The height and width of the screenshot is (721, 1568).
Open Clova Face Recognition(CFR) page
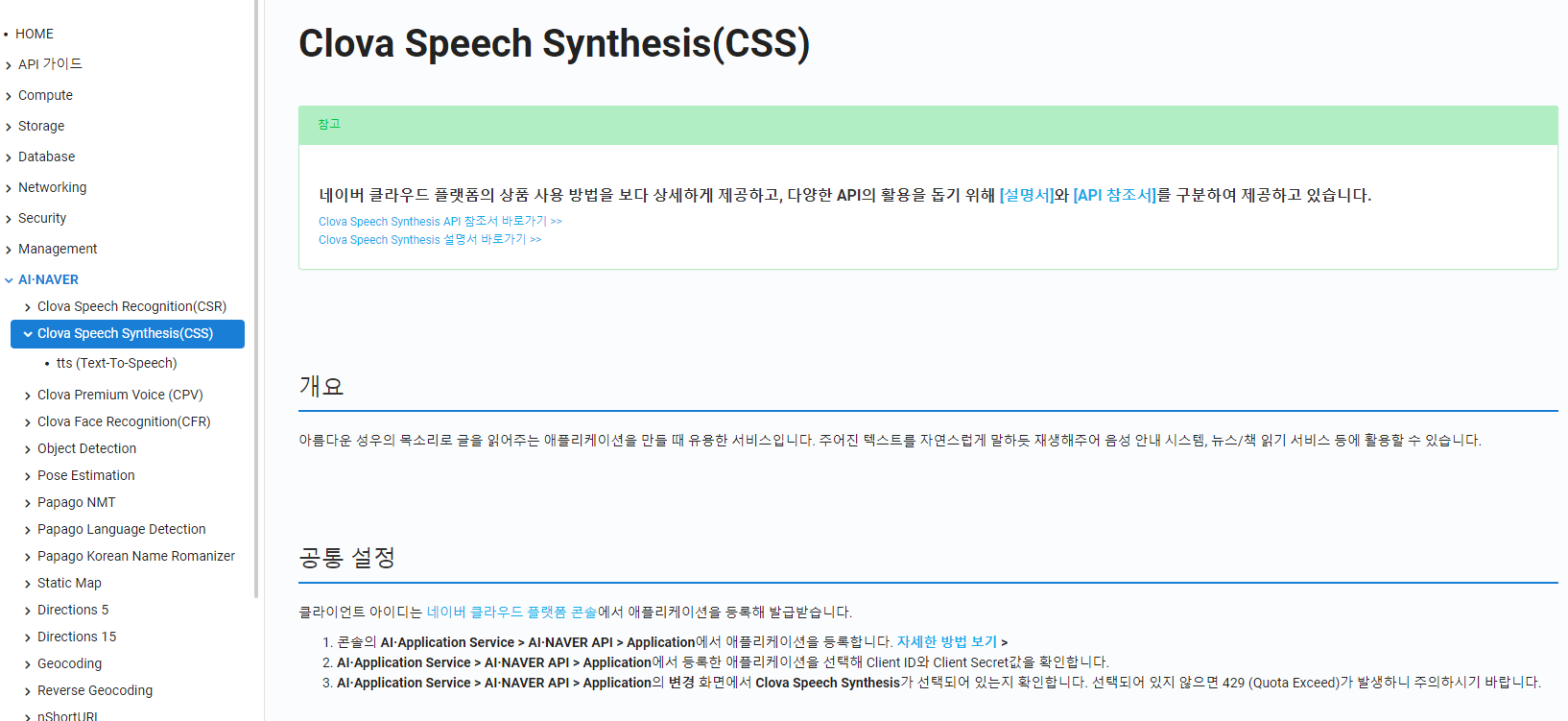point(124,421)
